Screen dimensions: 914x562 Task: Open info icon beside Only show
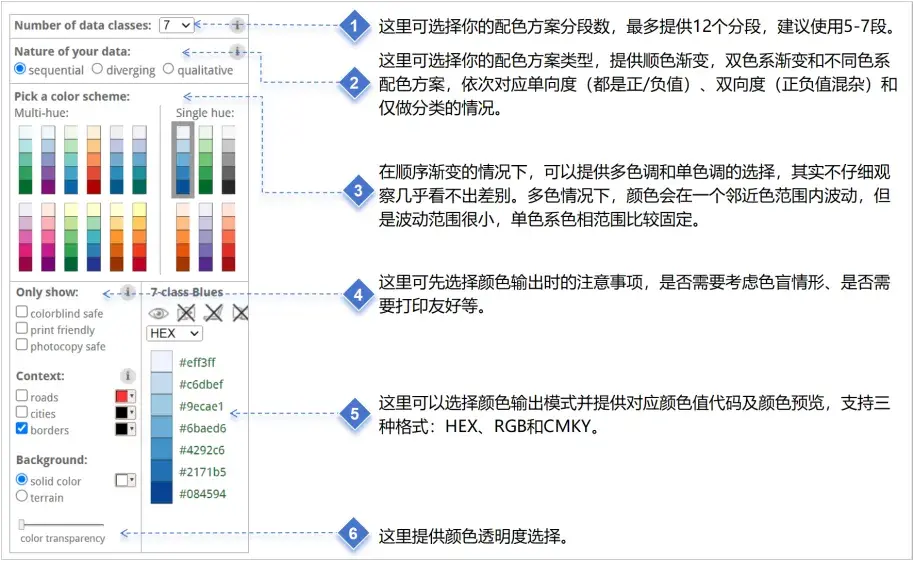(128, 292)
